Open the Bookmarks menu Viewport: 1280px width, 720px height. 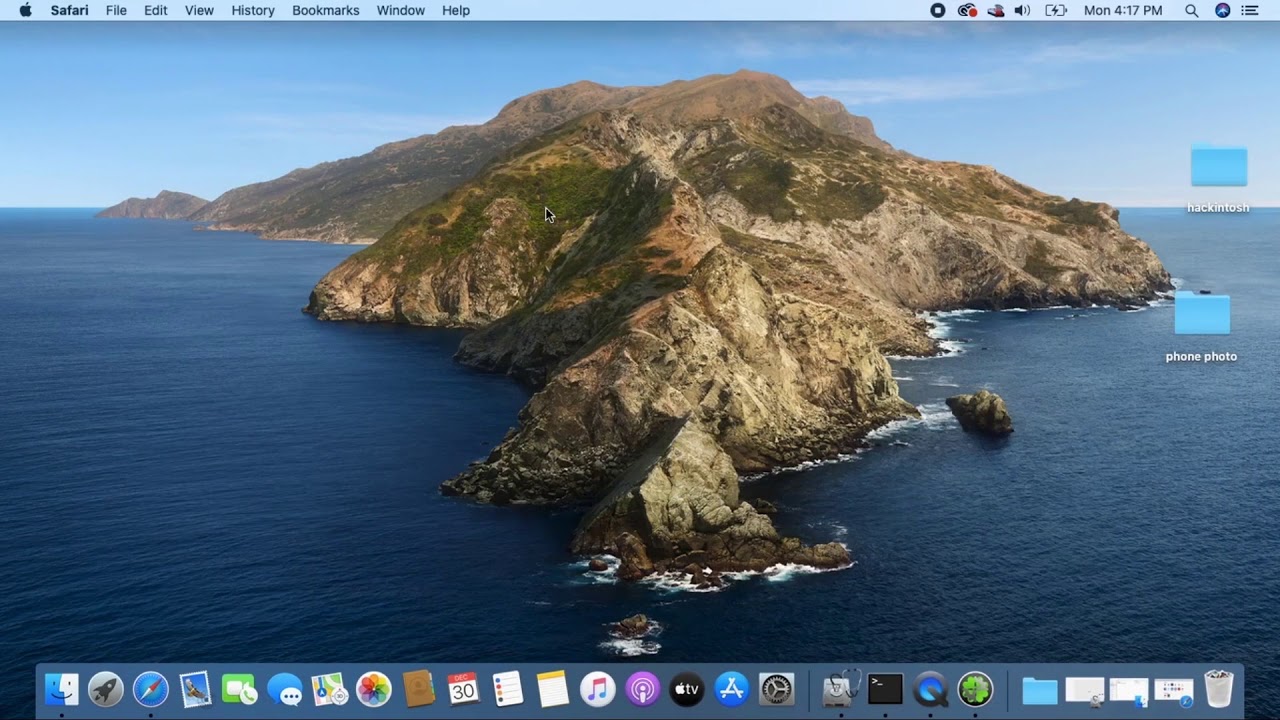click(x=325, y=10)
